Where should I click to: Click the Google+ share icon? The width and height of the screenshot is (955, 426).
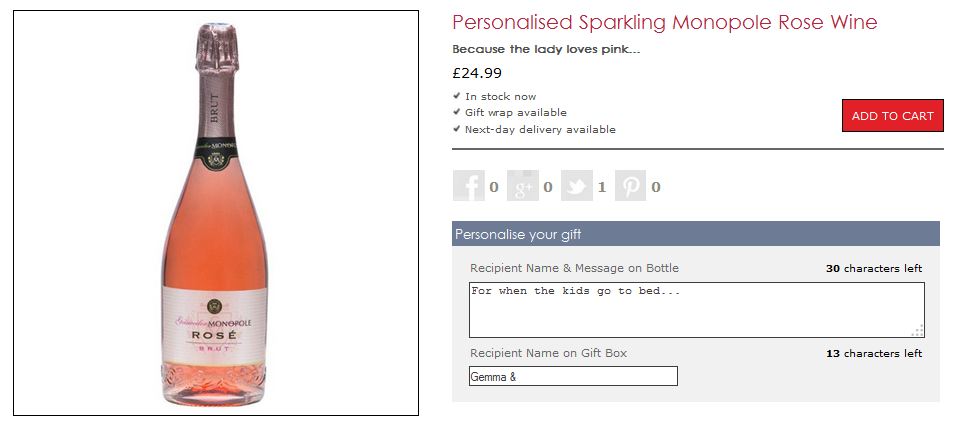coord(522,186)
